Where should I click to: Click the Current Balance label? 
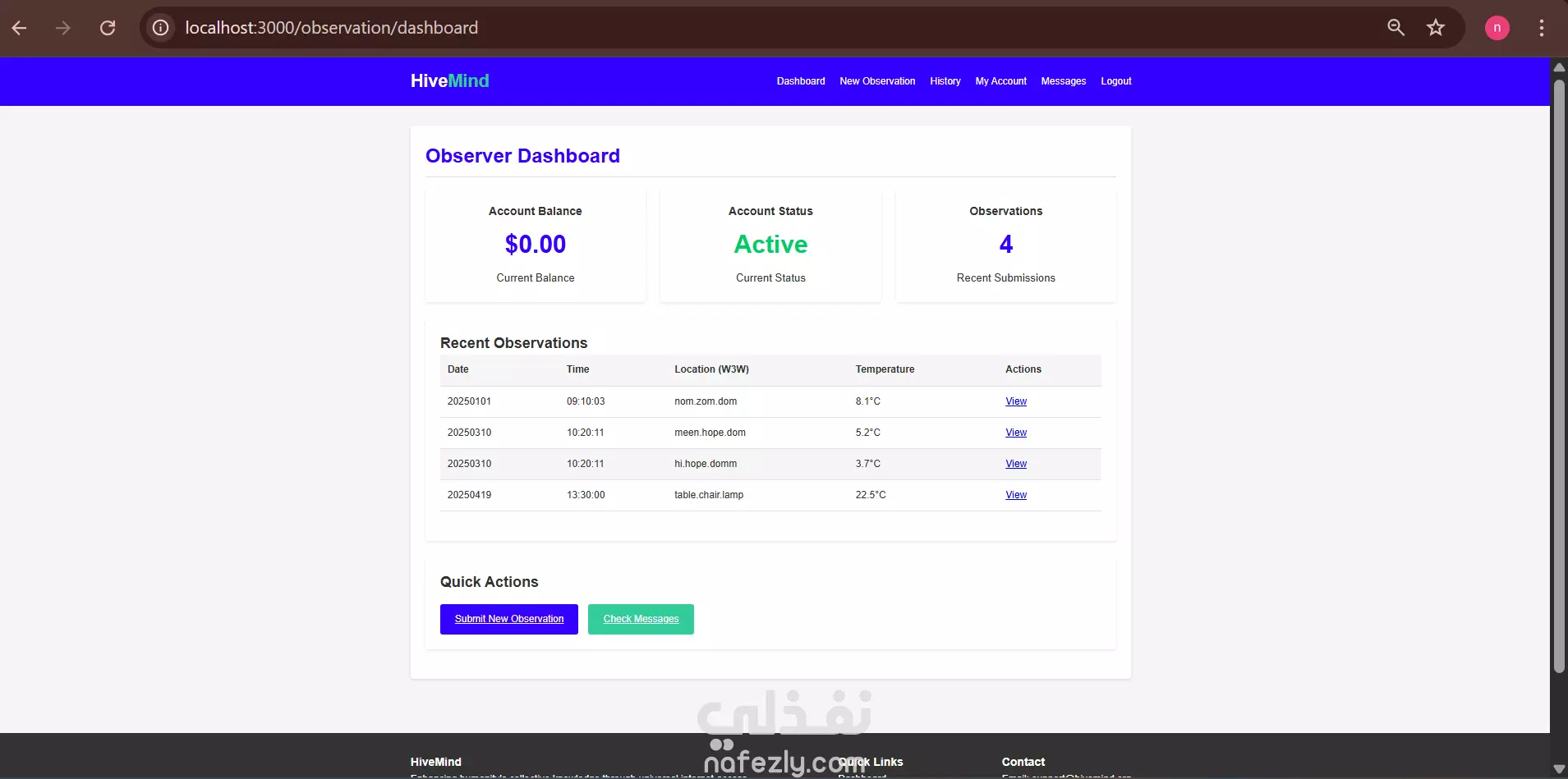[536, 278]
